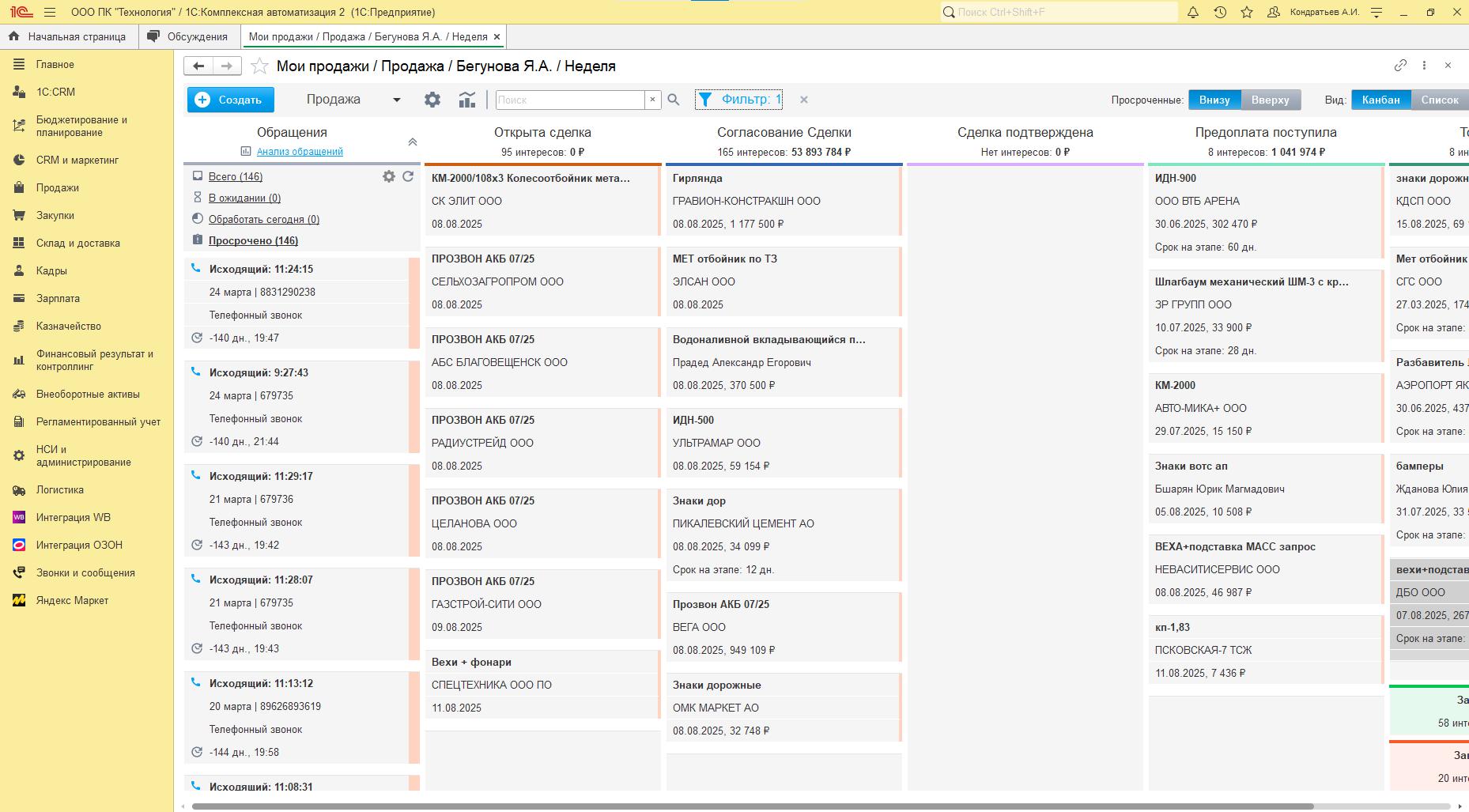Collapse the Обращения column
The image size is (1469, 812).
pos(412,142)
